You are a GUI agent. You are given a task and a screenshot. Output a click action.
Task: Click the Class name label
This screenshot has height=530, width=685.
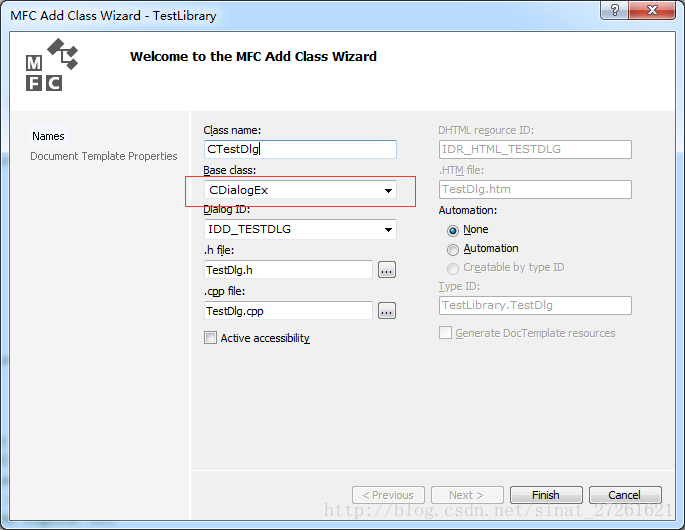(x=232, y=130)
